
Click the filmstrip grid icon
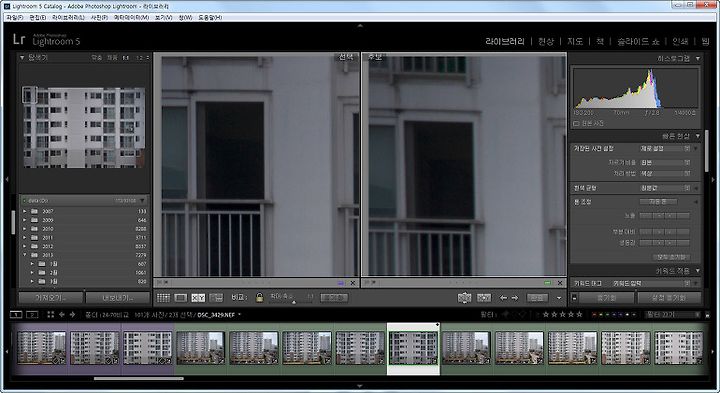tap(51, 314)
